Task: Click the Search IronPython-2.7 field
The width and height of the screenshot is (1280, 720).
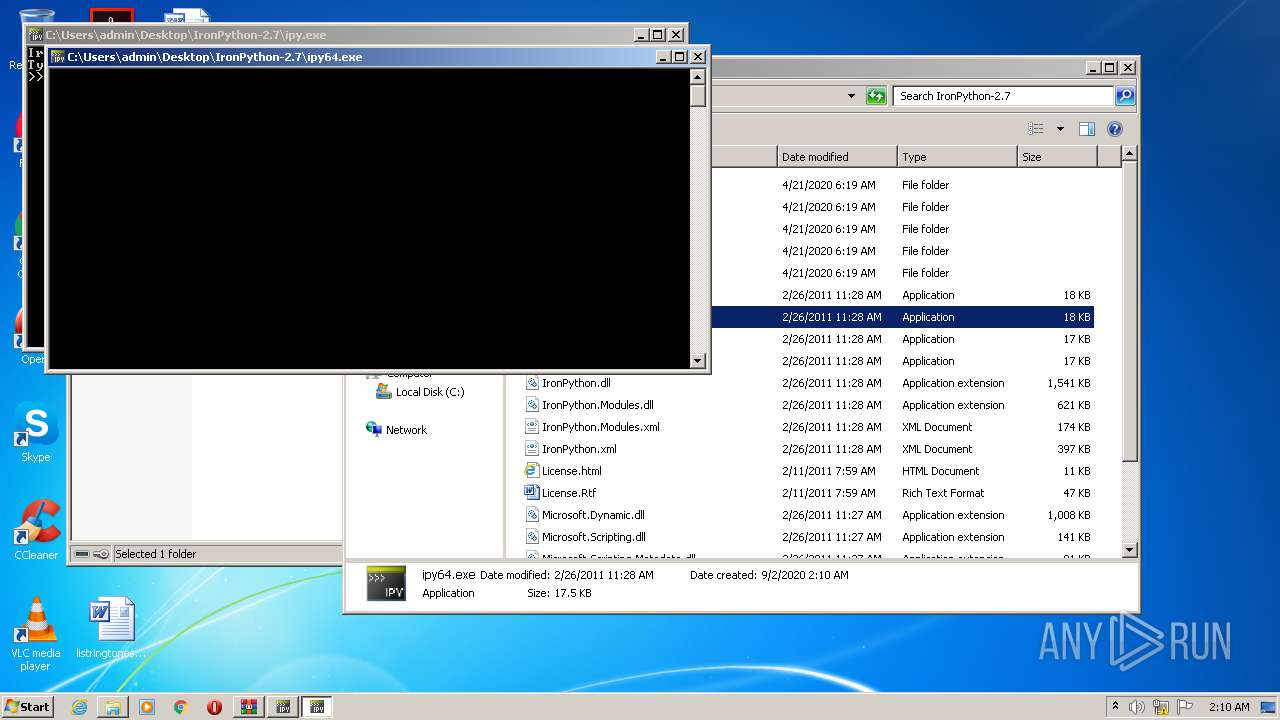Action: (1003, 96)
